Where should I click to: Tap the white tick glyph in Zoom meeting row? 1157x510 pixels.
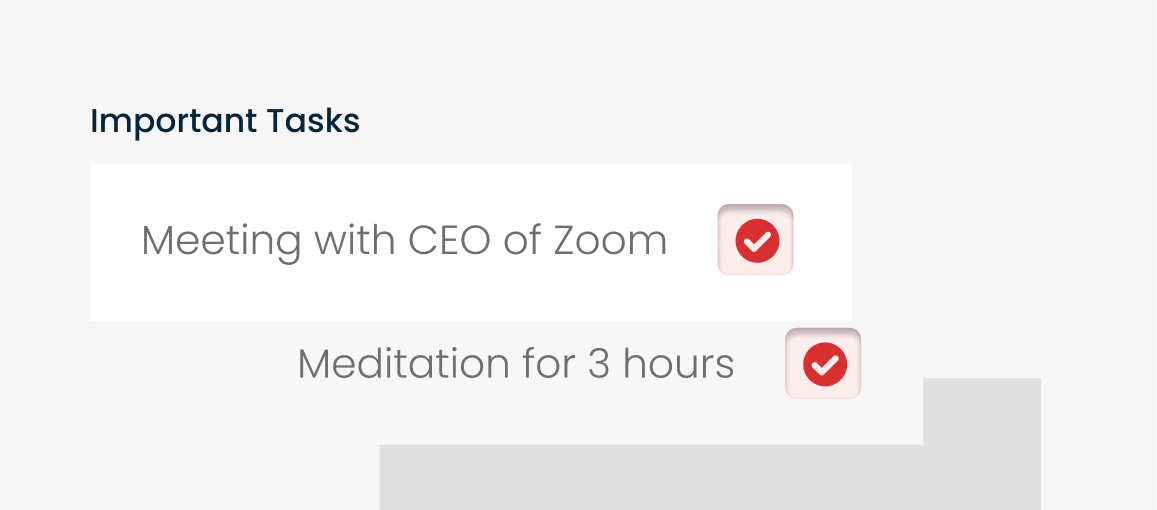pyautogui.click(x=757, y=241)
